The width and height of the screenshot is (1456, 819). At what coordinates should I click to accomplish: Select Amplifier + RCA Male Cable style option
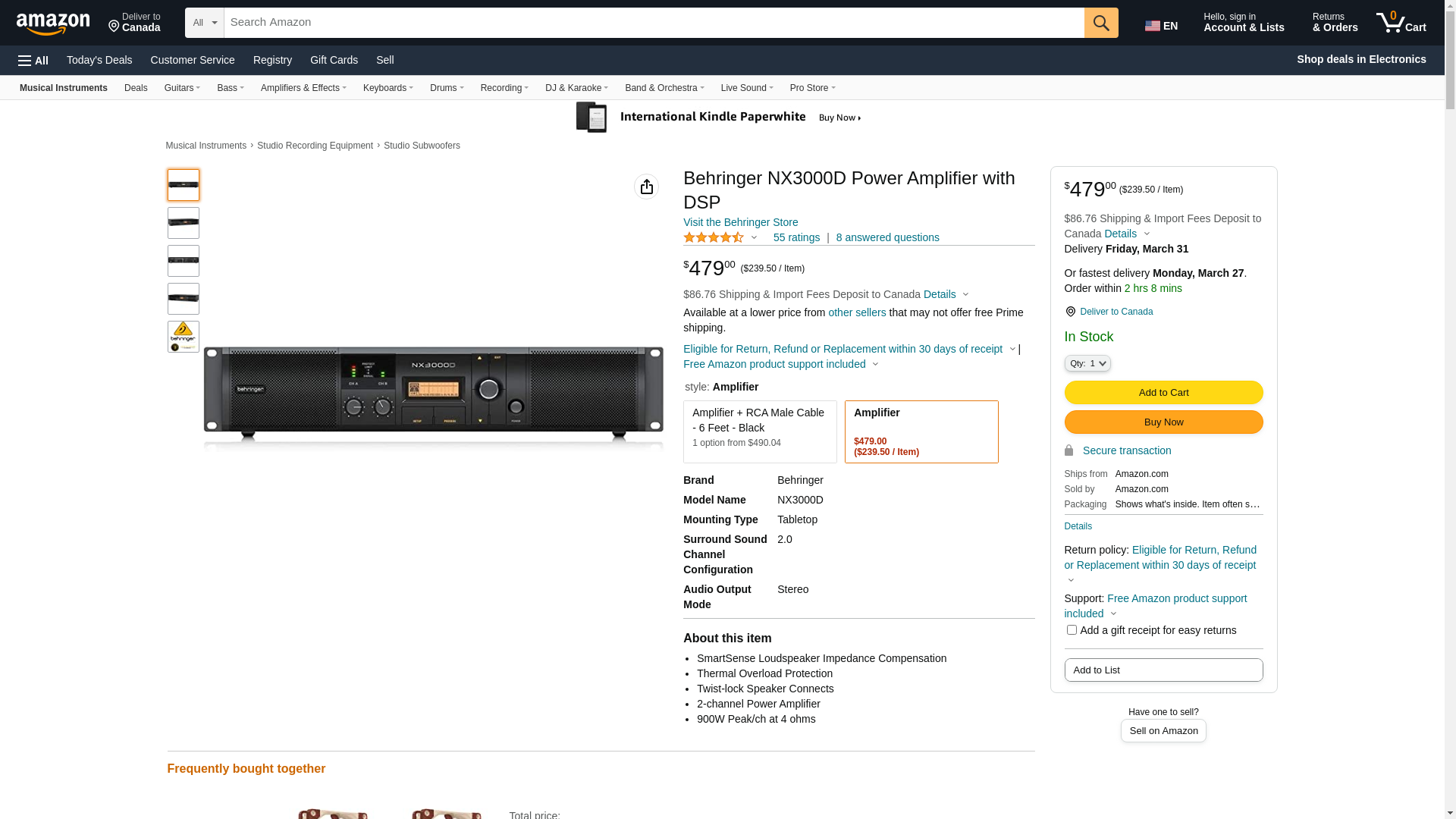tap(760, 431)
